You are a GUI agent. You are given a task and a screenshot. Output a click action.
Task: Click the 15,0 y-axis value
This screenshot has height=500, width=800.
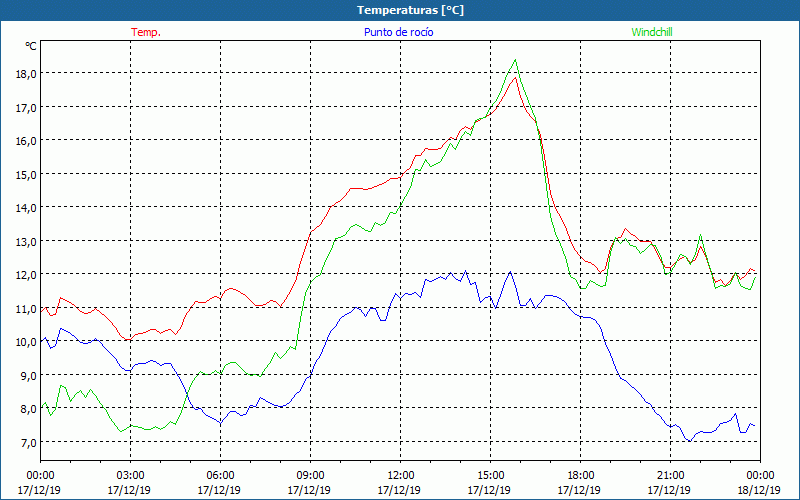[26, 174]
